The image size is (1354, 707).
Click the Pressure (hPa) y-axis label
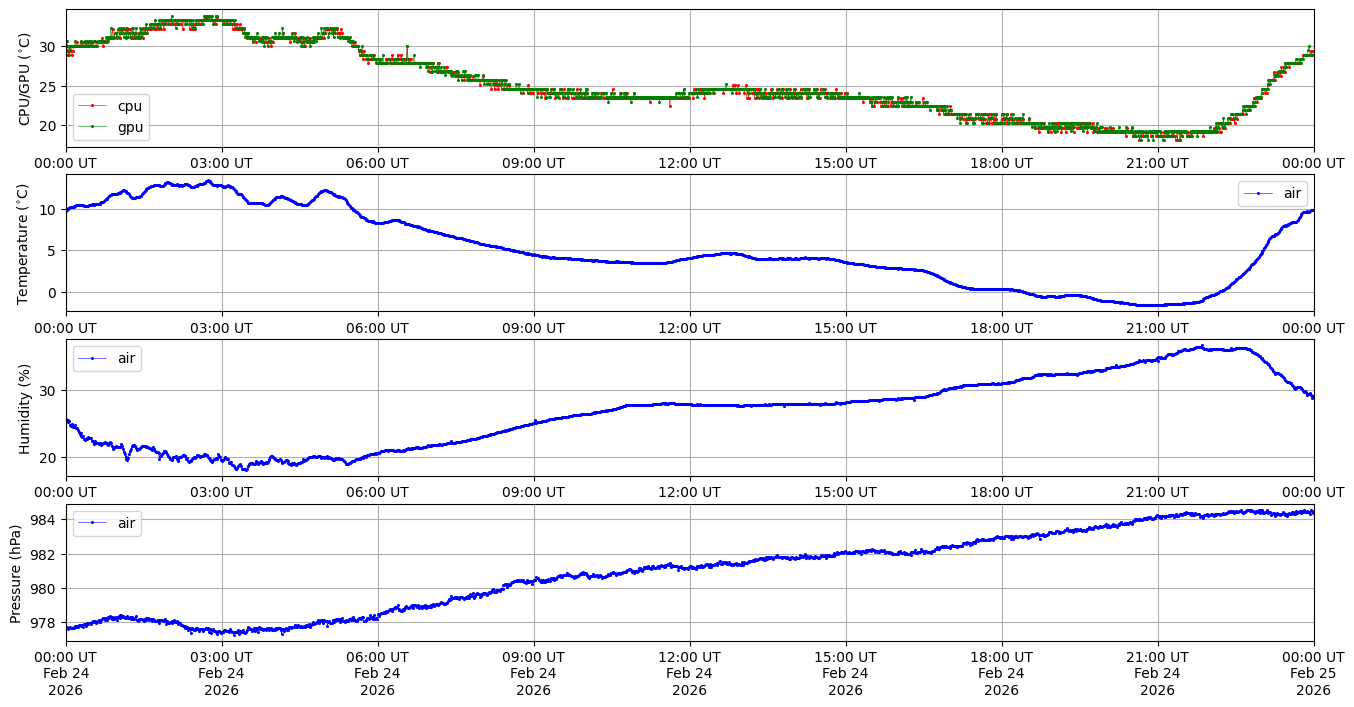click(16, 572)
